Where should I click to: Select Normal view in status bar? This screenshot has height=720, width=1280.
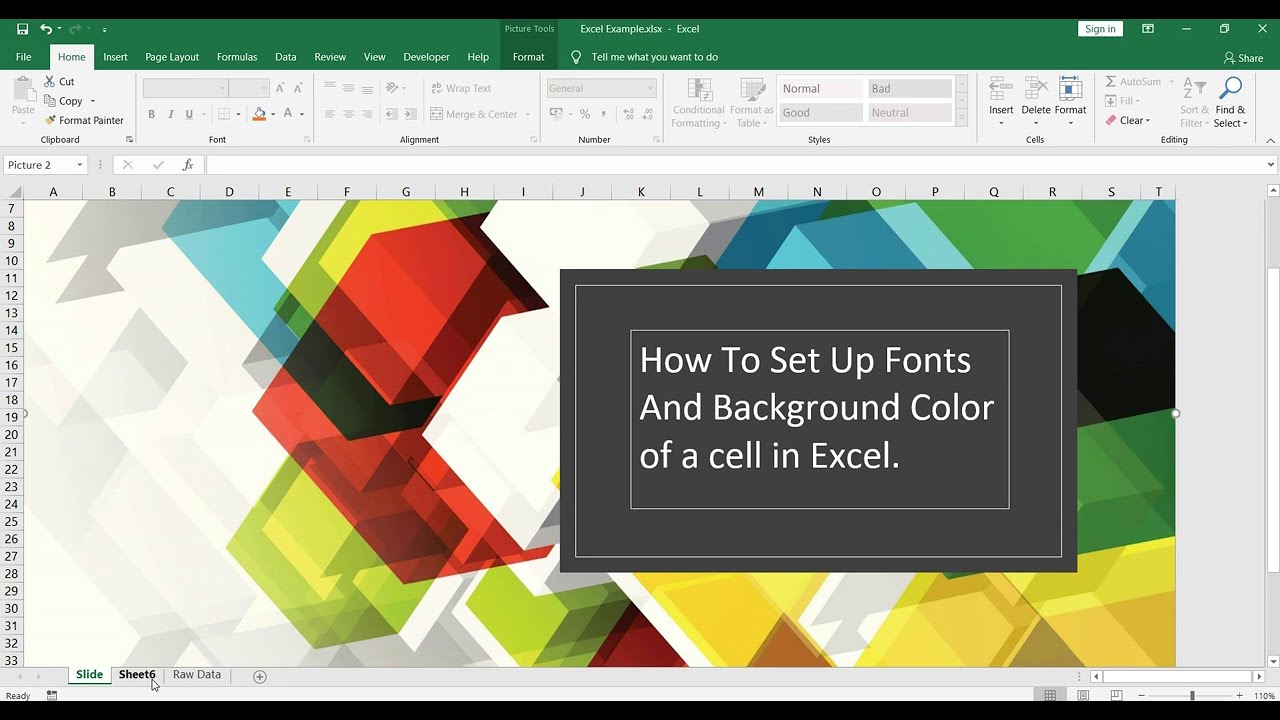(x=1050, y=695)
